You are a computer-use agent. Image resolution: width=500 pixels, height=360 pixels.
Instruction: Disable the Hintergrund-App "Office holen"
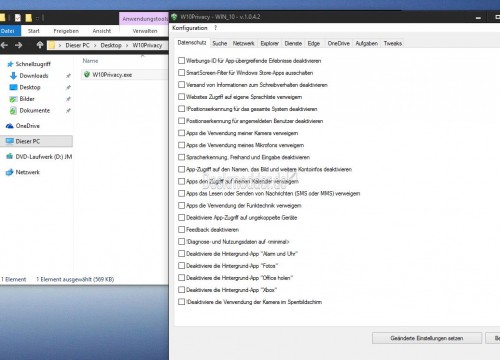(181, 278)
